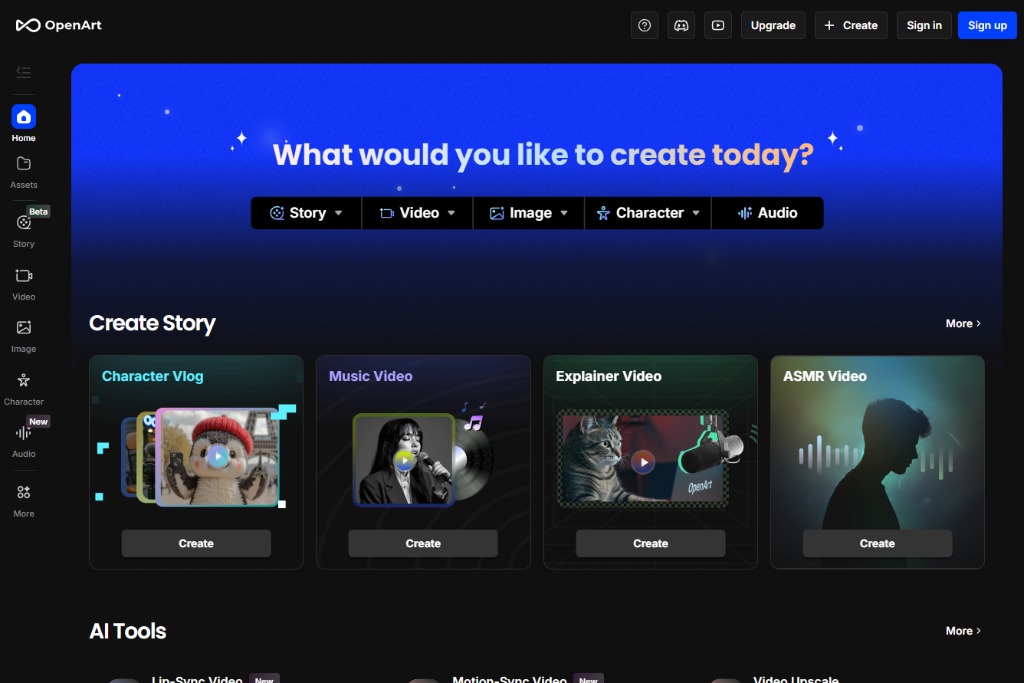Image resolution: width=1024 pixels, height=683 pixels.
Task: Open the Discord community icon
Action: point(681,25)
